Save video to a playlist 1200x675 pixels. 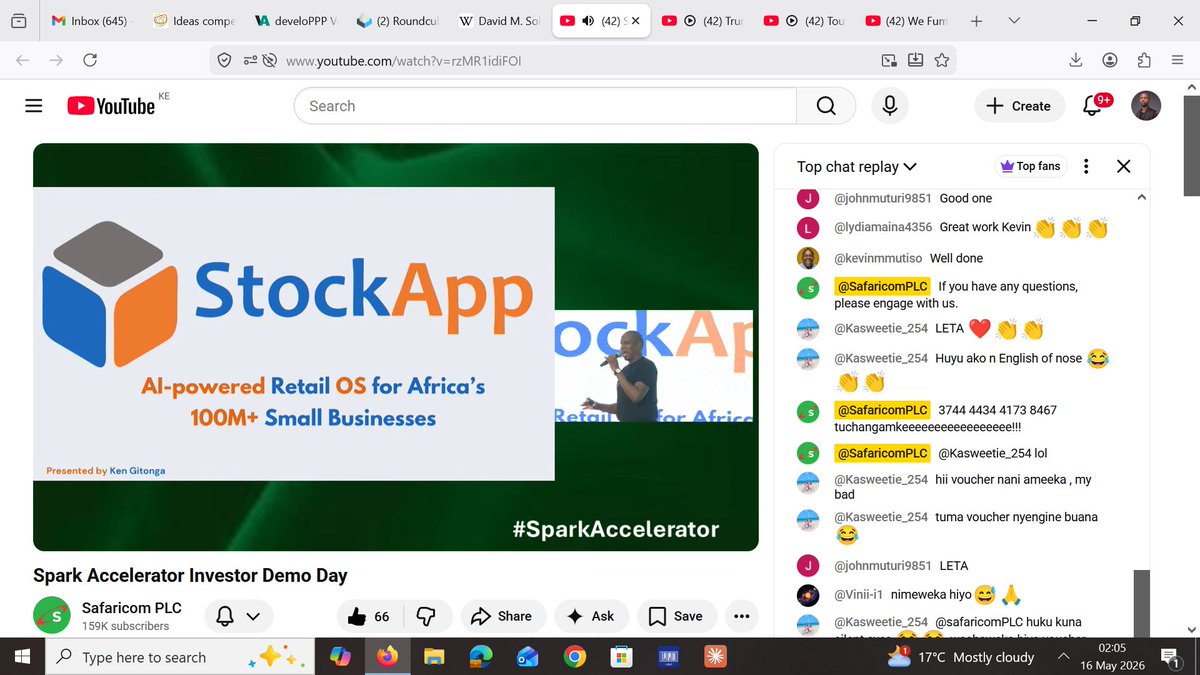click(x=676, y=616)
